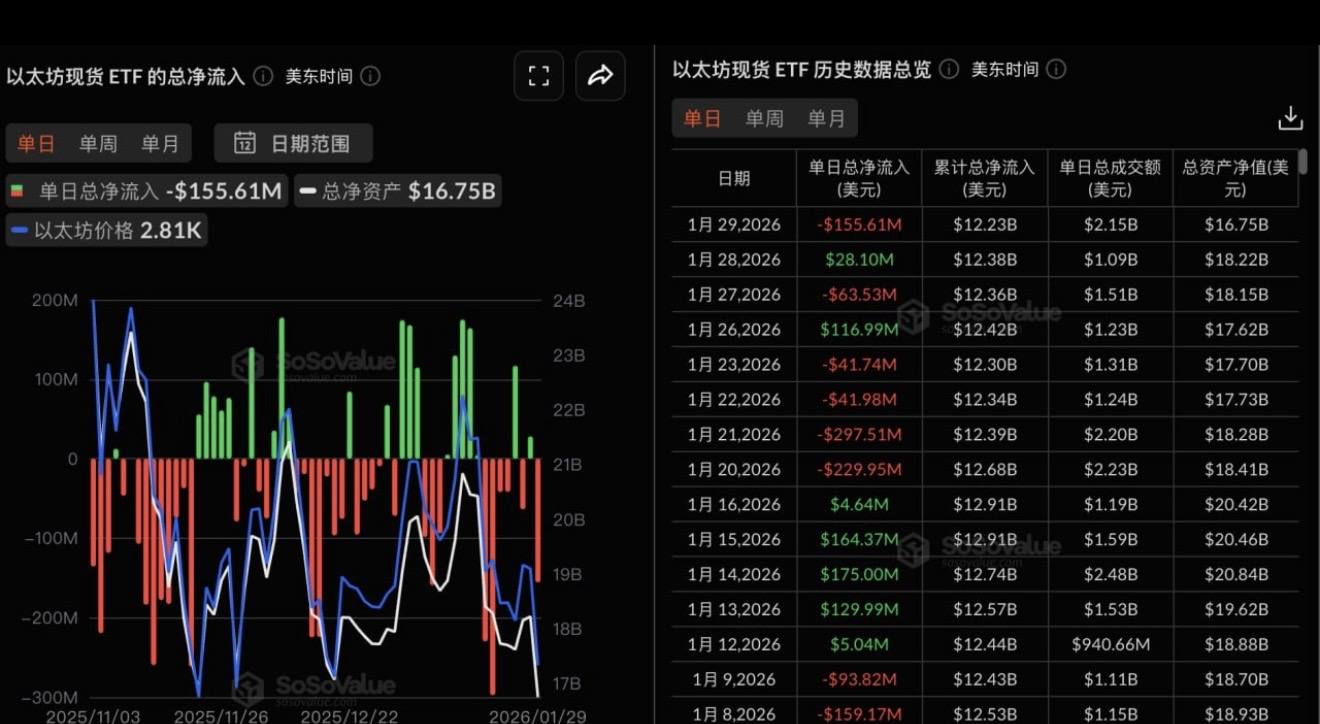Click the info icon next to left 美东时间 label
The image size is (1320, 724).
coord(369,76)
